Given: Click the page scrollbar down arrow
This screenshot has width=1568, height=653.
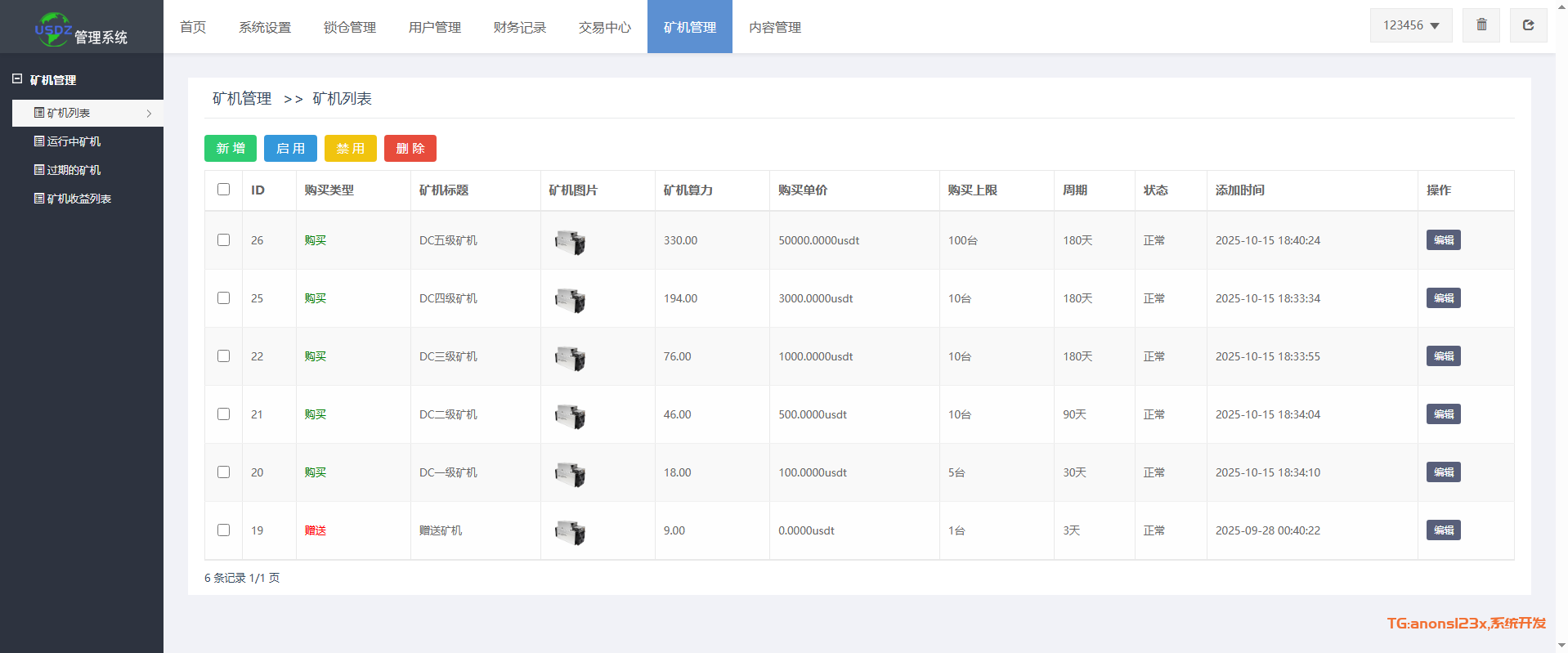Looking at the screenshot, I should point(1561,646).
